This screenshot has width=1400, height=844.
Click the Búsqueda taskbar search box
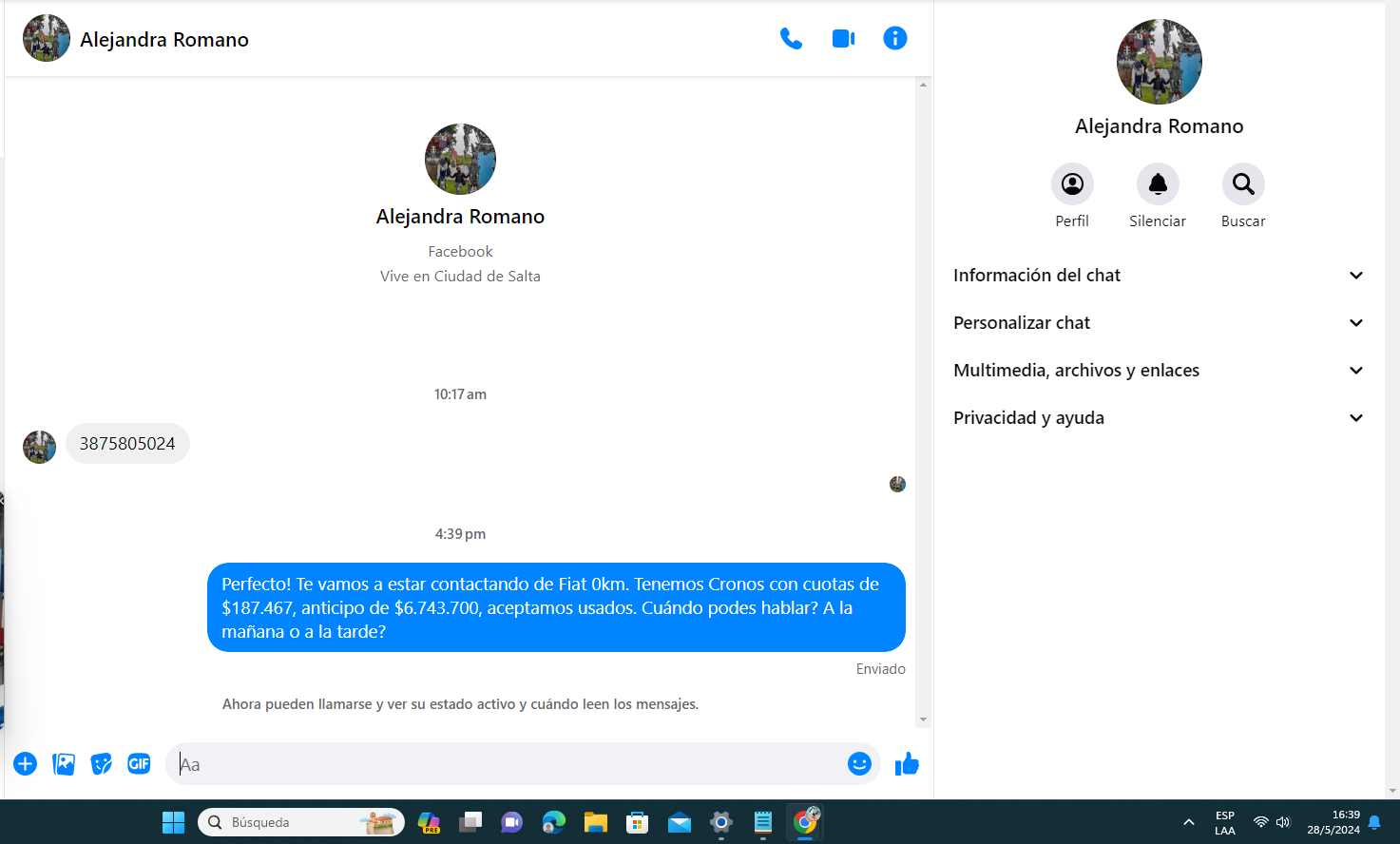click(301, 822)
